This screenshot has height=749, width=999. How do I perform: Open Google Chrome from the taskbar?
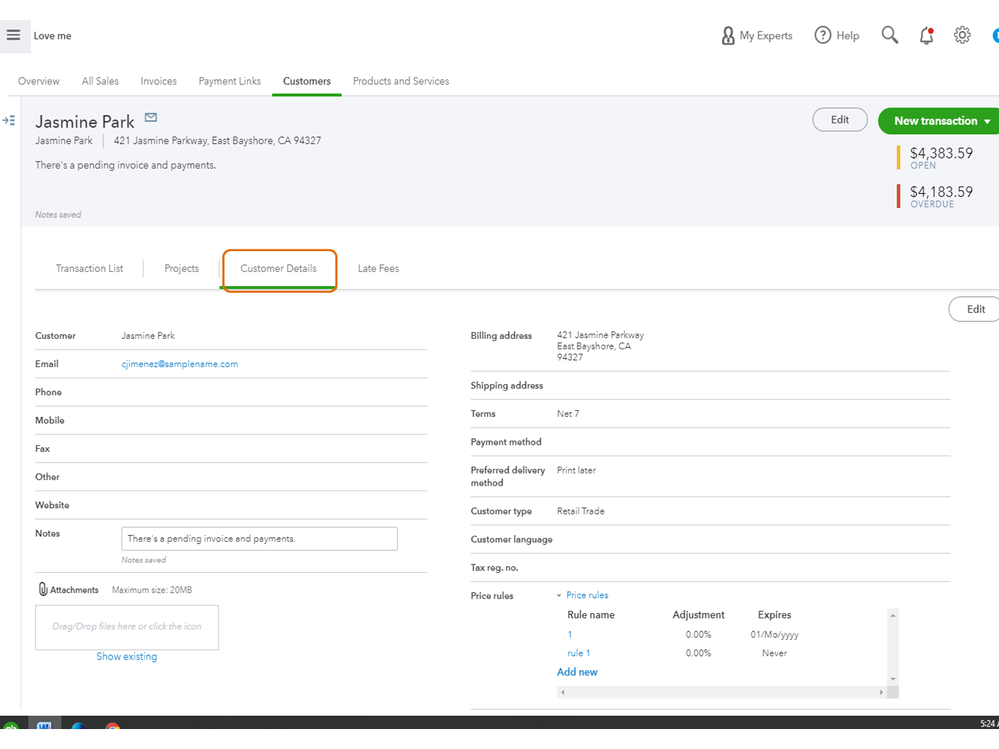(112, 727)
